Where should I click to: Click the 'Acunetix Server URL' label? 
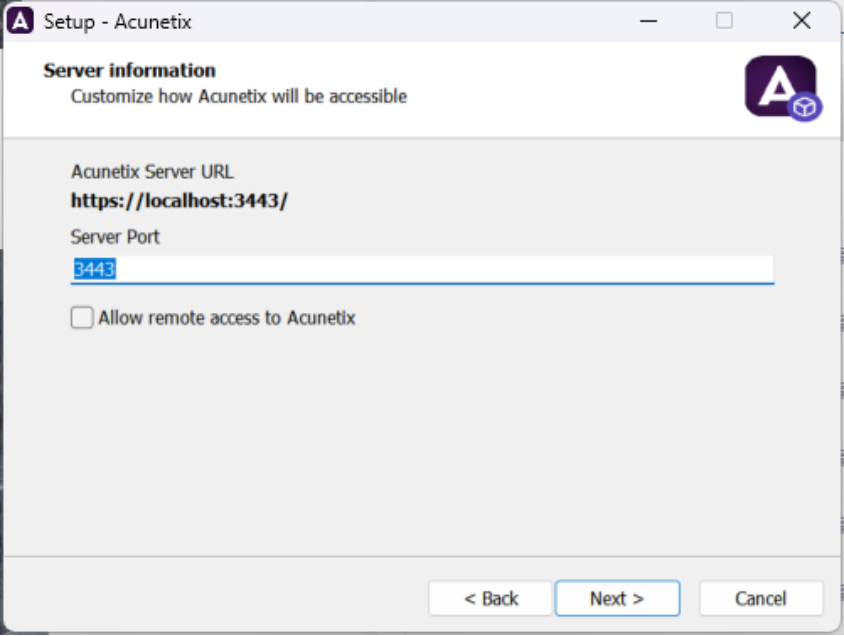tap(152, 172)
